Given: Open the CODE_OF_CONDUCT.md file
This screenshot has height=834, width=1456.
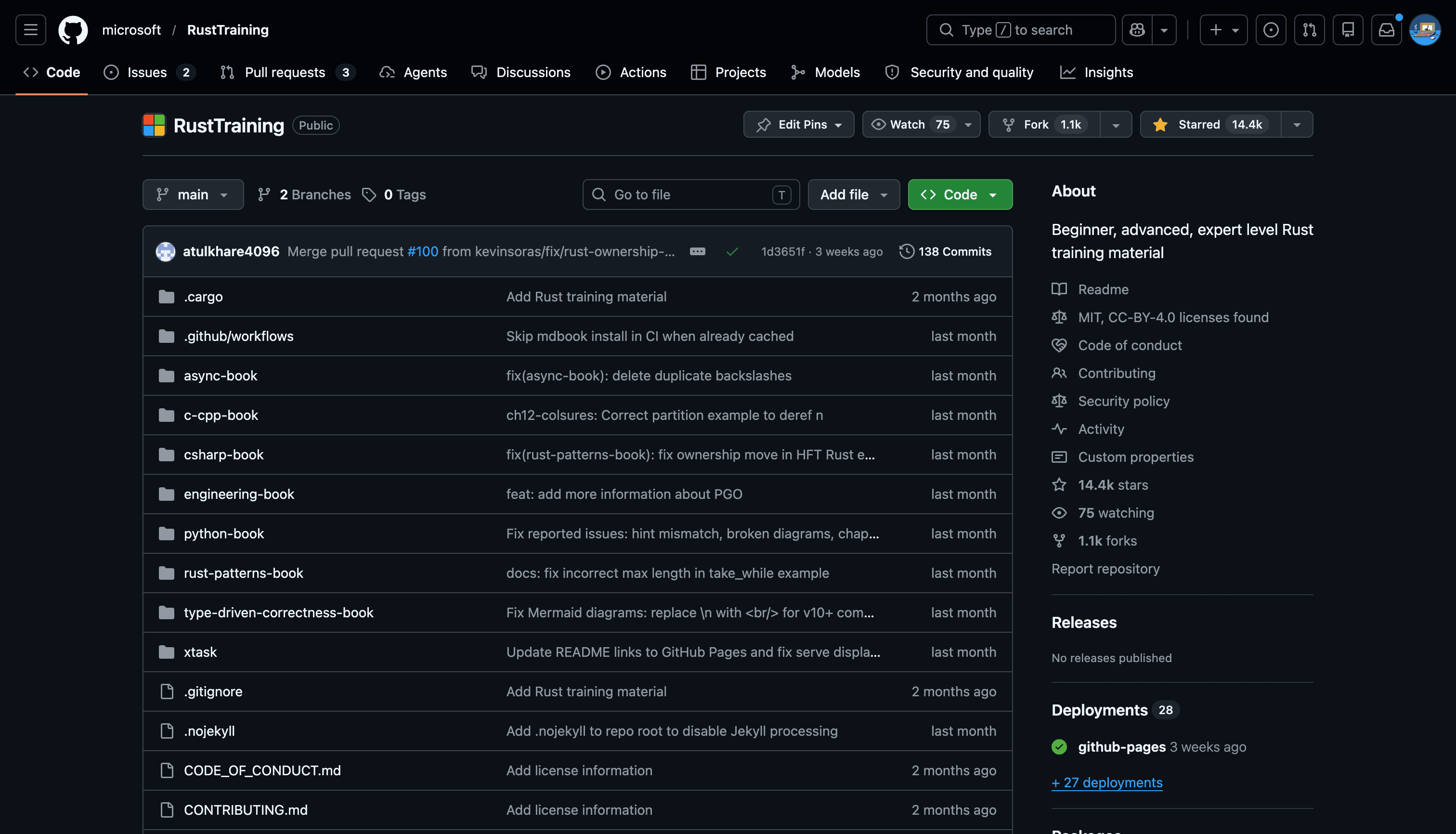Looking at the screenshot, I should [262, 770].
